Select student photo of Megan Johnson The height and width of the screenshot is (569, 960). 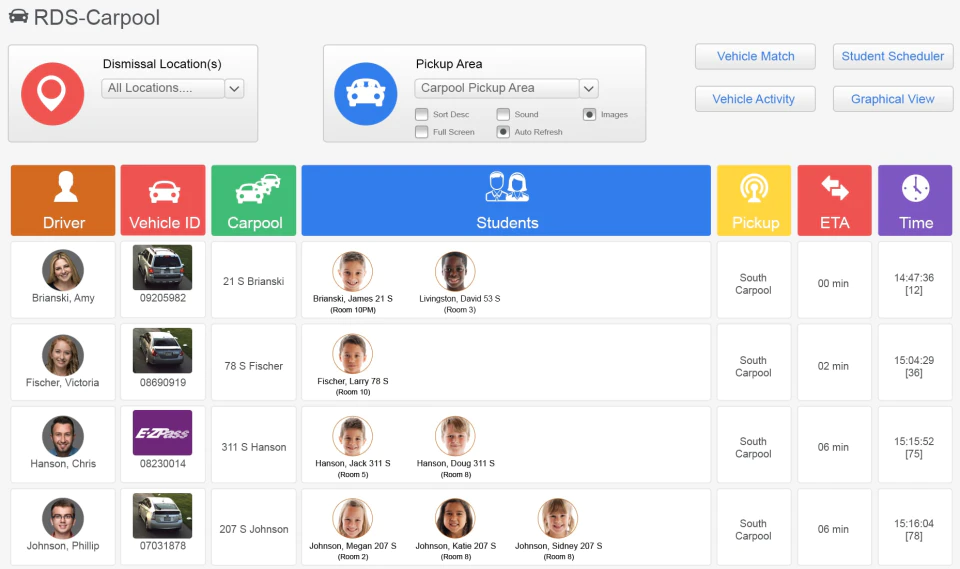click(353, 518)
